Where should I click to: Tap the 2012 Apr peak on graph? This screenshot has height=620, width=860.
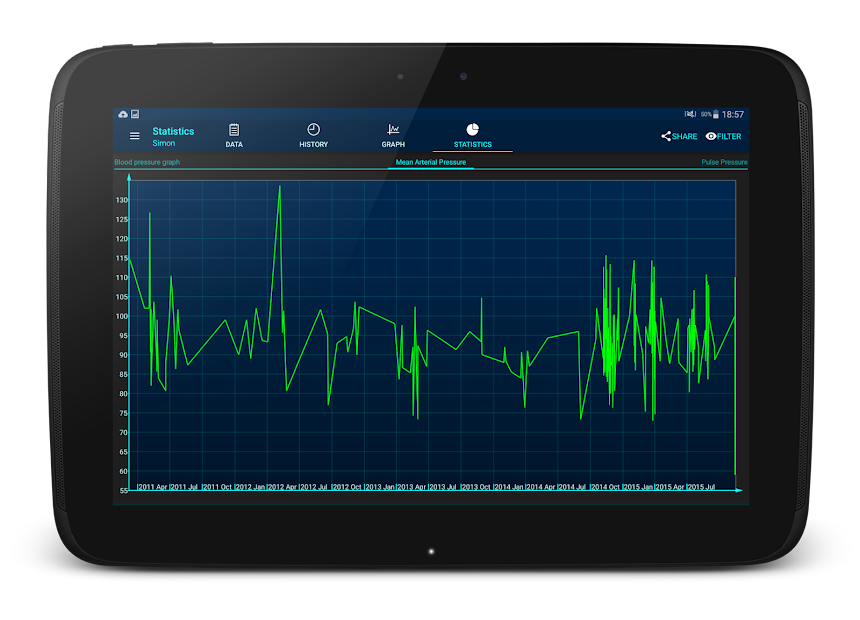pyautogui.click(x=280, y=187)
